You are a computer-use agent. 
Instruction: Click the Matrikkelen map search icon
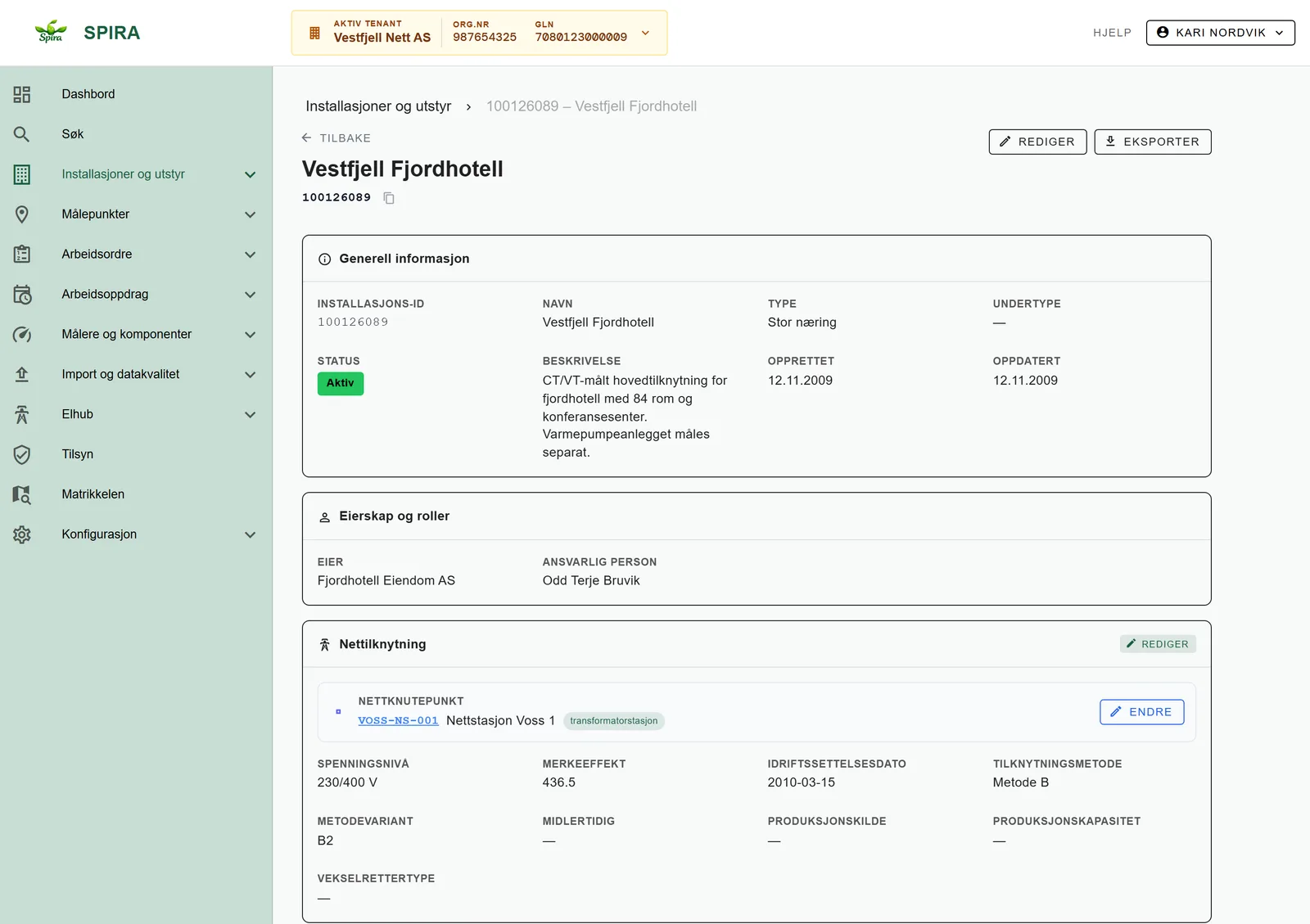pos(22,494)
